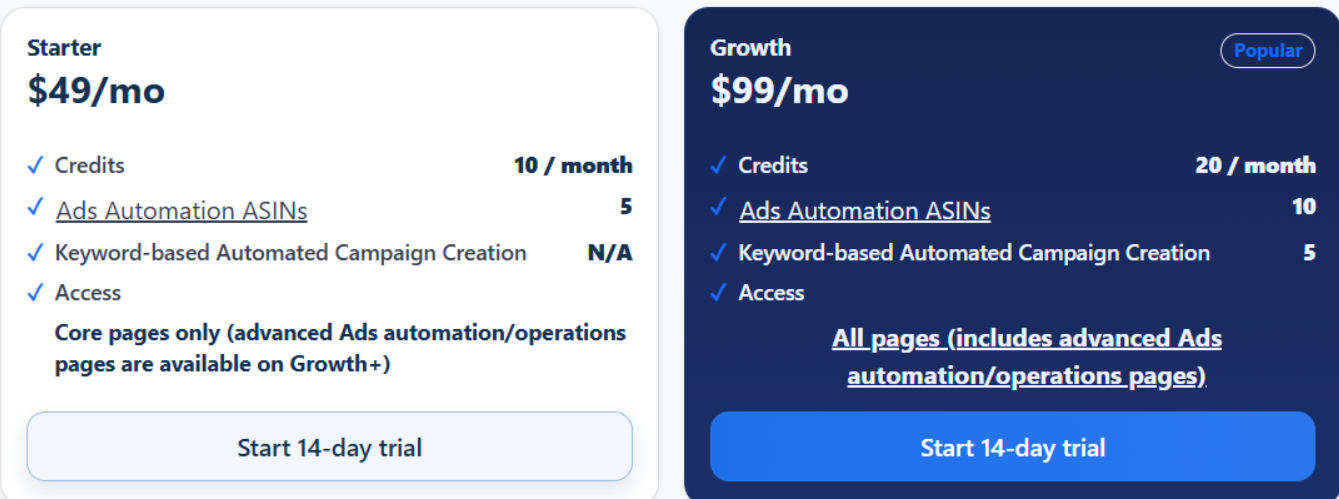Click the checkmark beside Growth Ads Automation ASINs
This screenshot has height=499, width=1339.
tap(718, 207)
